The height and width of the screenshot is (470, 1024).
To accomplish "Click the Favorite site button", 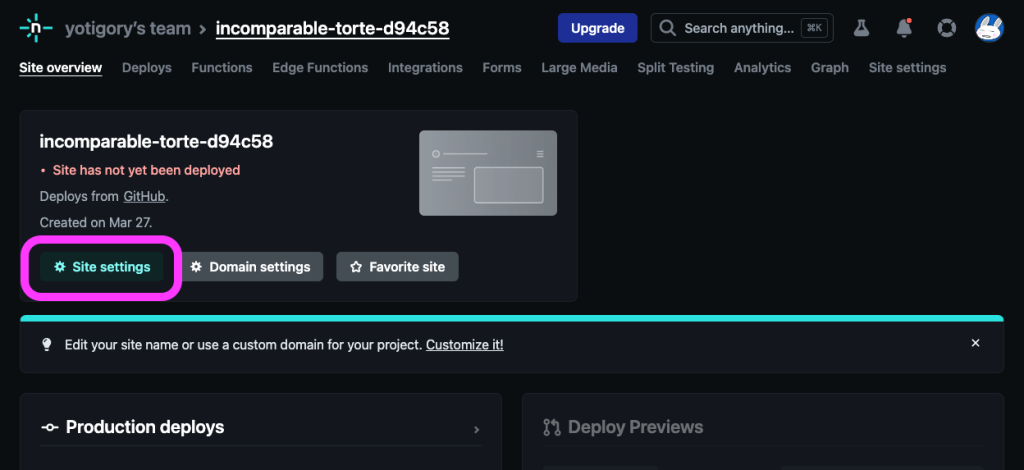I will pos(397,267).
